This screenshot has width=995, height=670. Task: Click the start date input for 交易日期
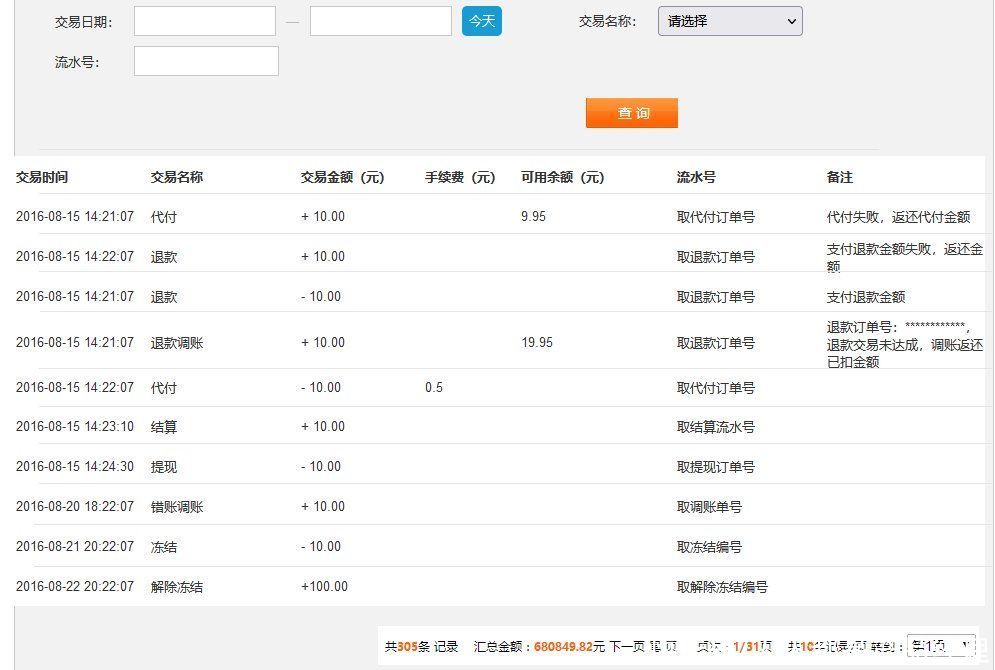205,21
